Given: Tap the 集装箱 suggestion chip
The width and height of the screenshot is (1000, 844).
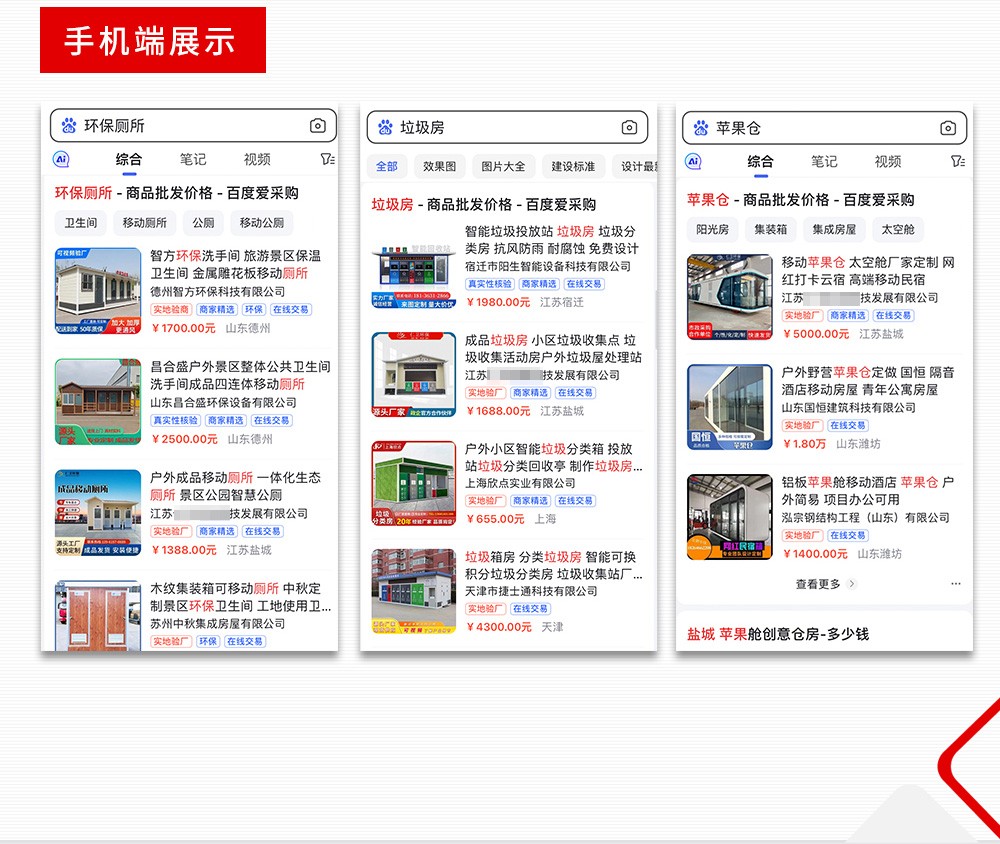Looking at the screenshot, I should pos(771,229).
